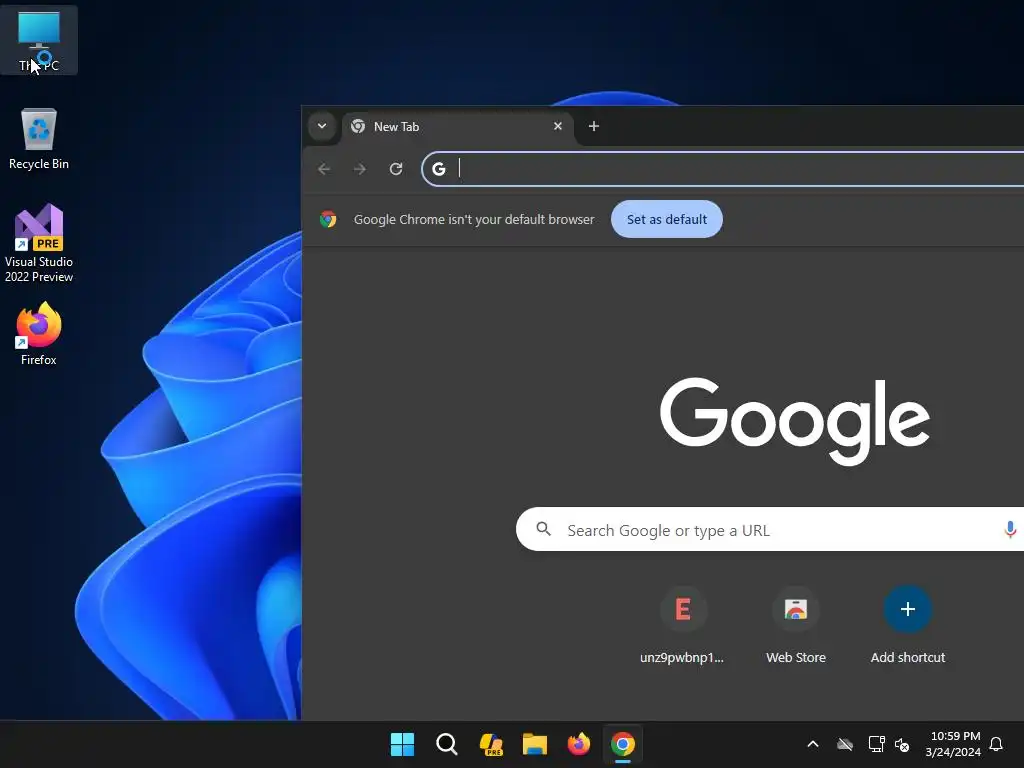This screenshot has height=768, width=1024.
Task: Click Chrome icon in taskbar
Action: [623, 744]
